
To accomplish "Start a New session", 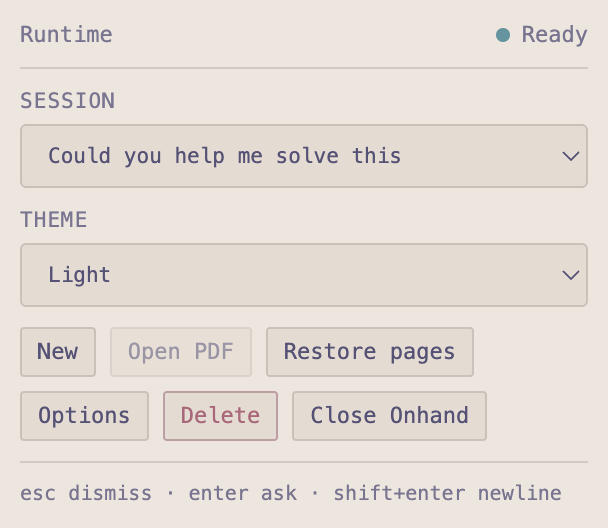I will click(58, 352).
